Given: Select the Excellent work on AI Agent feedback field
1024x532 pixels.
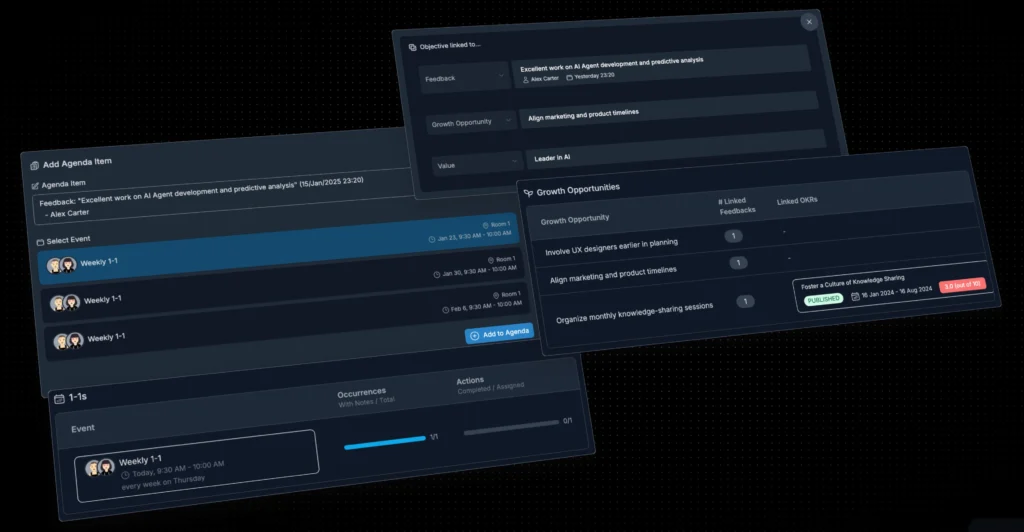Looking at the screenshot, I should point(661,66).
